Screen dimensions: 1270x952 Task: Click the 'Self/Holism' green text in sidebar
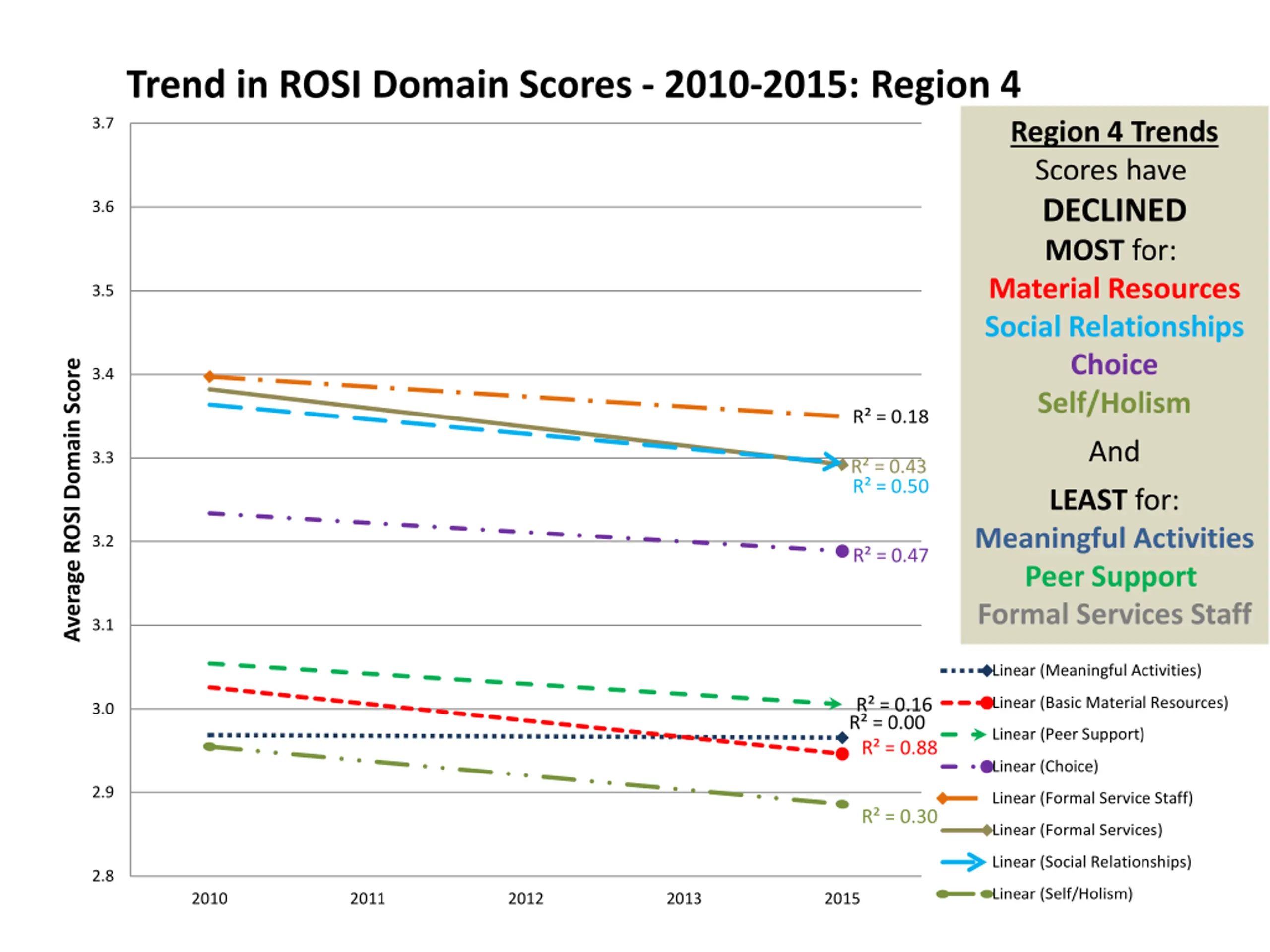[1114, 403]
